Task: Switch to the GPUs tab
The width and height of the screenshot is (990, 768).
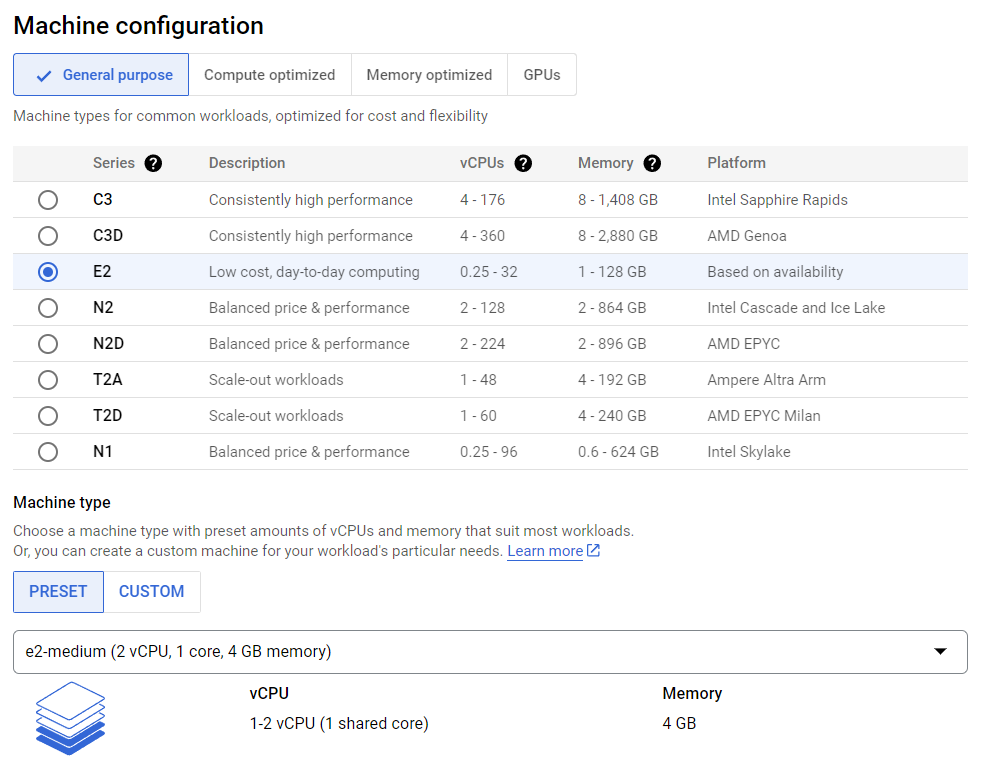Action: (542, 75)
